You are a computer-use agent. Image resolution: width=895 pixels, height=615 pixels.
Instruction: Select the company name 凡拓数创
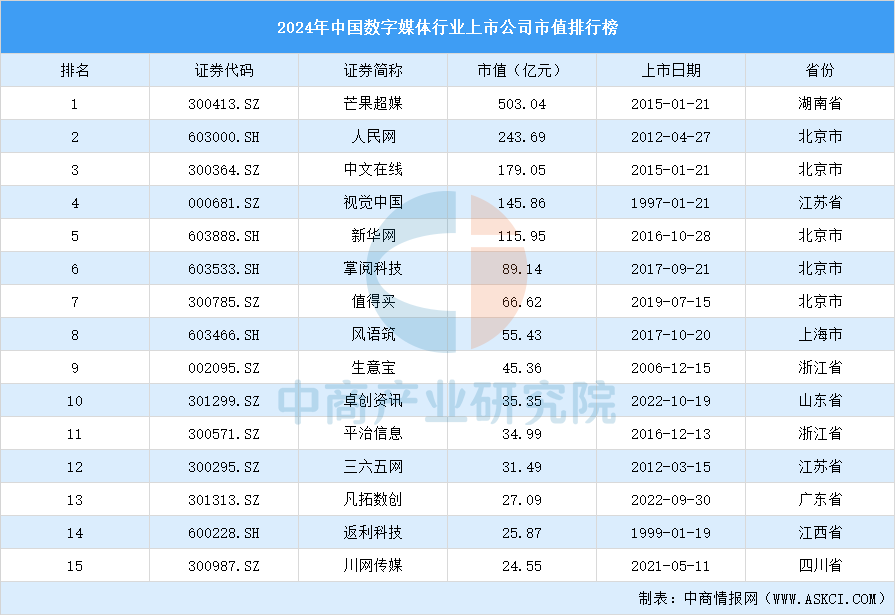tap(373, 500)
